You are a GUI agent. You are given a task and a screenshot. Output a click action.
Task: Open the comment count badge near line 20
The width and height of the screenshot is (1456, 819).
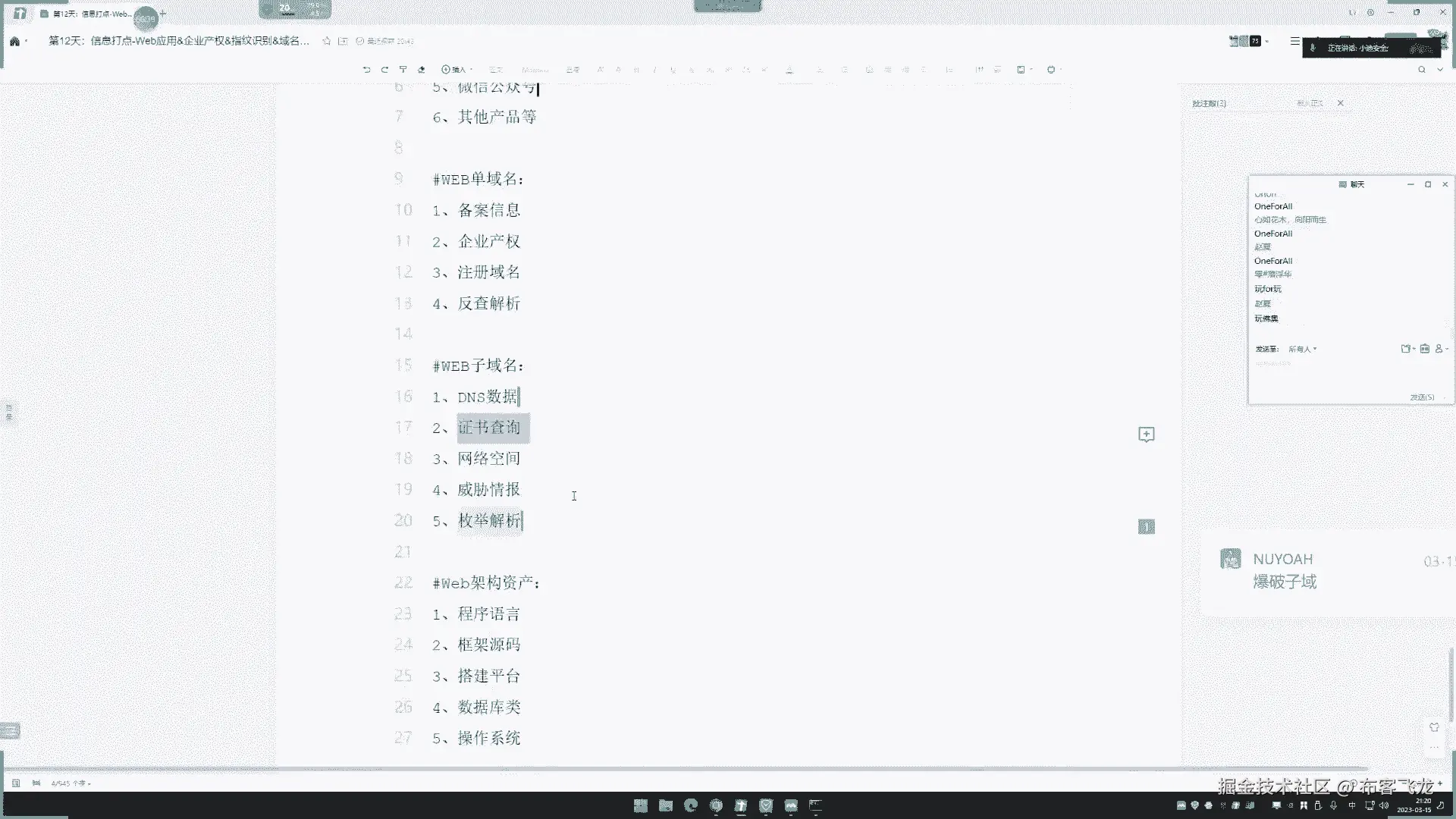[1146, 526]
